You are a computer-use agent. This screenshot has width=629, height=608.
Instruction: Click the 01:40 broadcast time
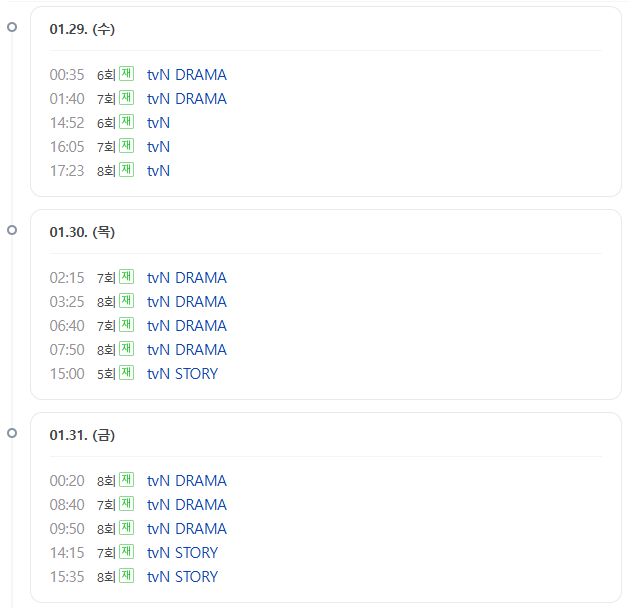click(x=67, y=99)
